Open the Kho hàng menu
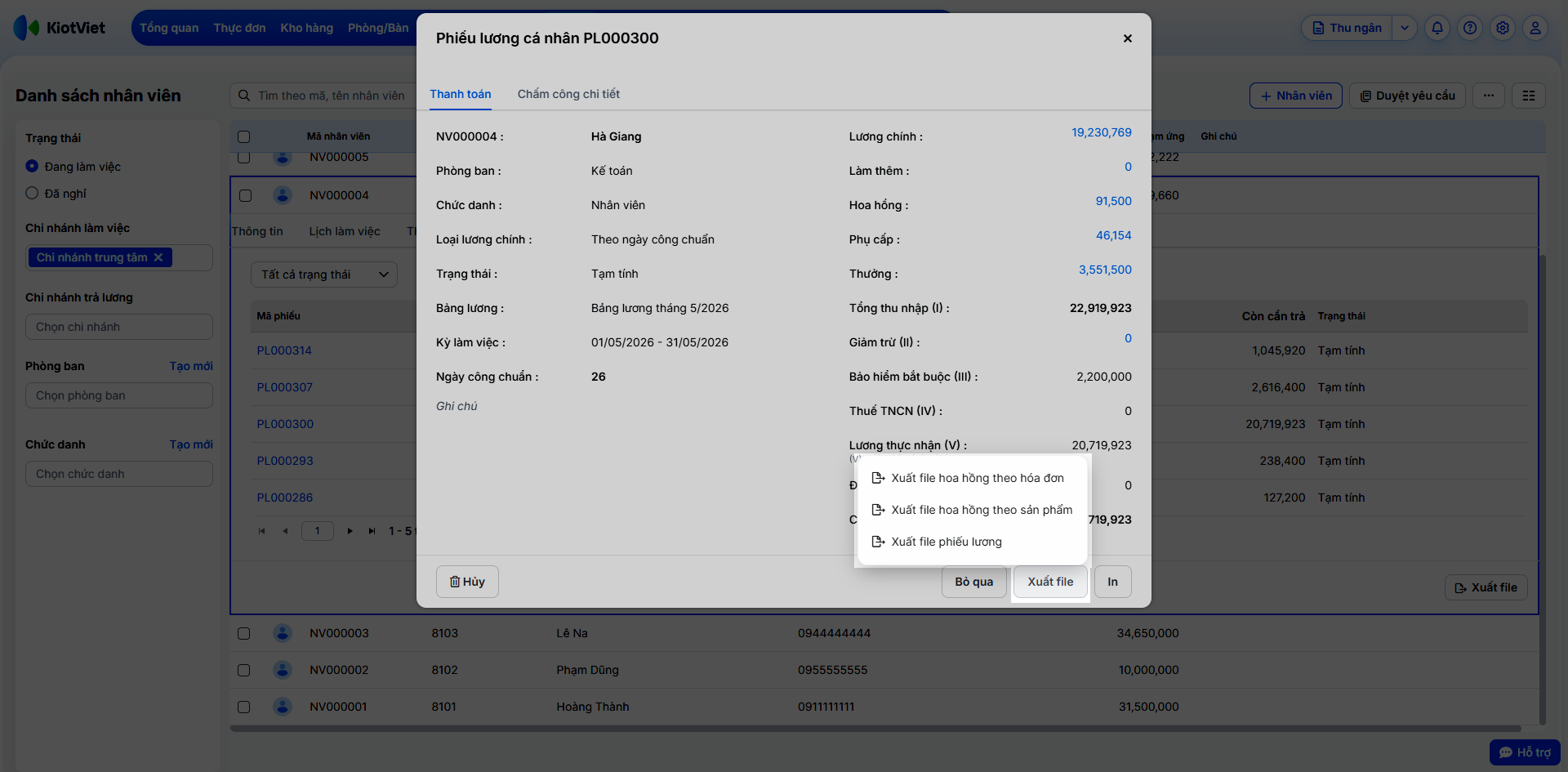1568x772 pixels. tap(307, 28)
